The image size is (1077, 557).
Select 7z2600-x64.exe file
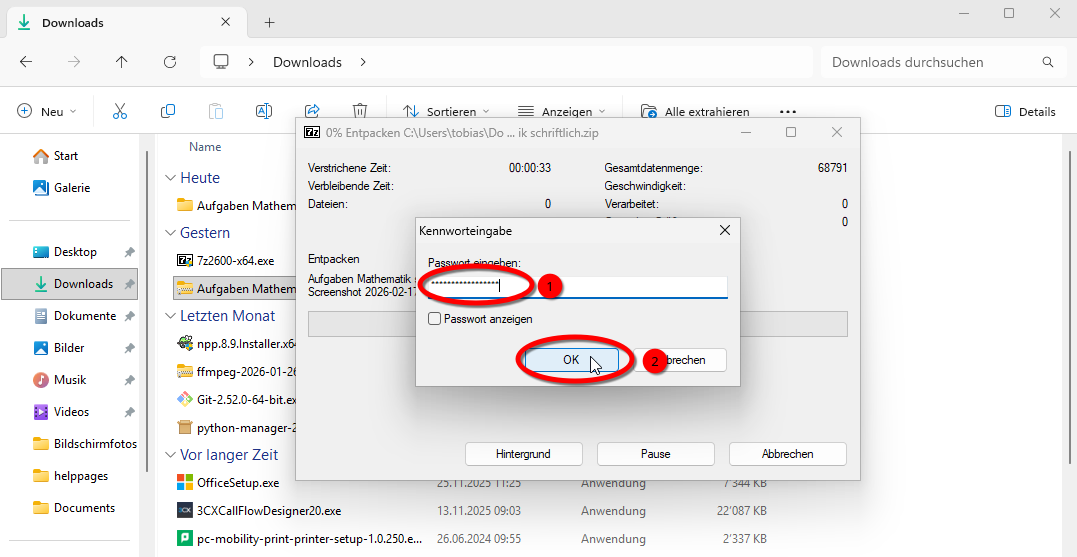coord(236,260)
